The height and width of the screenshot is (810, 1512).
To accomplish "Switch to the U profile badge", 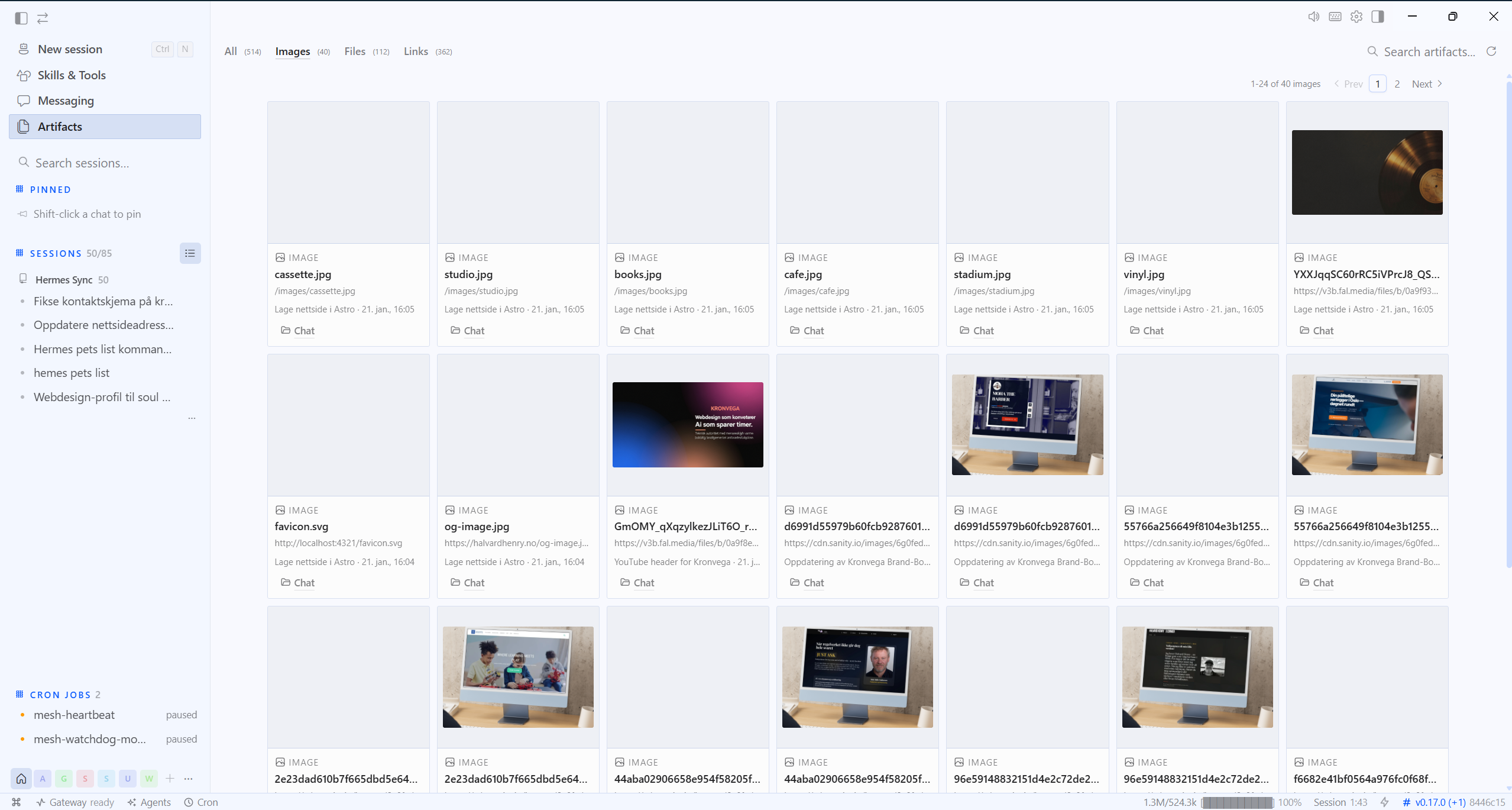I will click(x=128, y=779).
